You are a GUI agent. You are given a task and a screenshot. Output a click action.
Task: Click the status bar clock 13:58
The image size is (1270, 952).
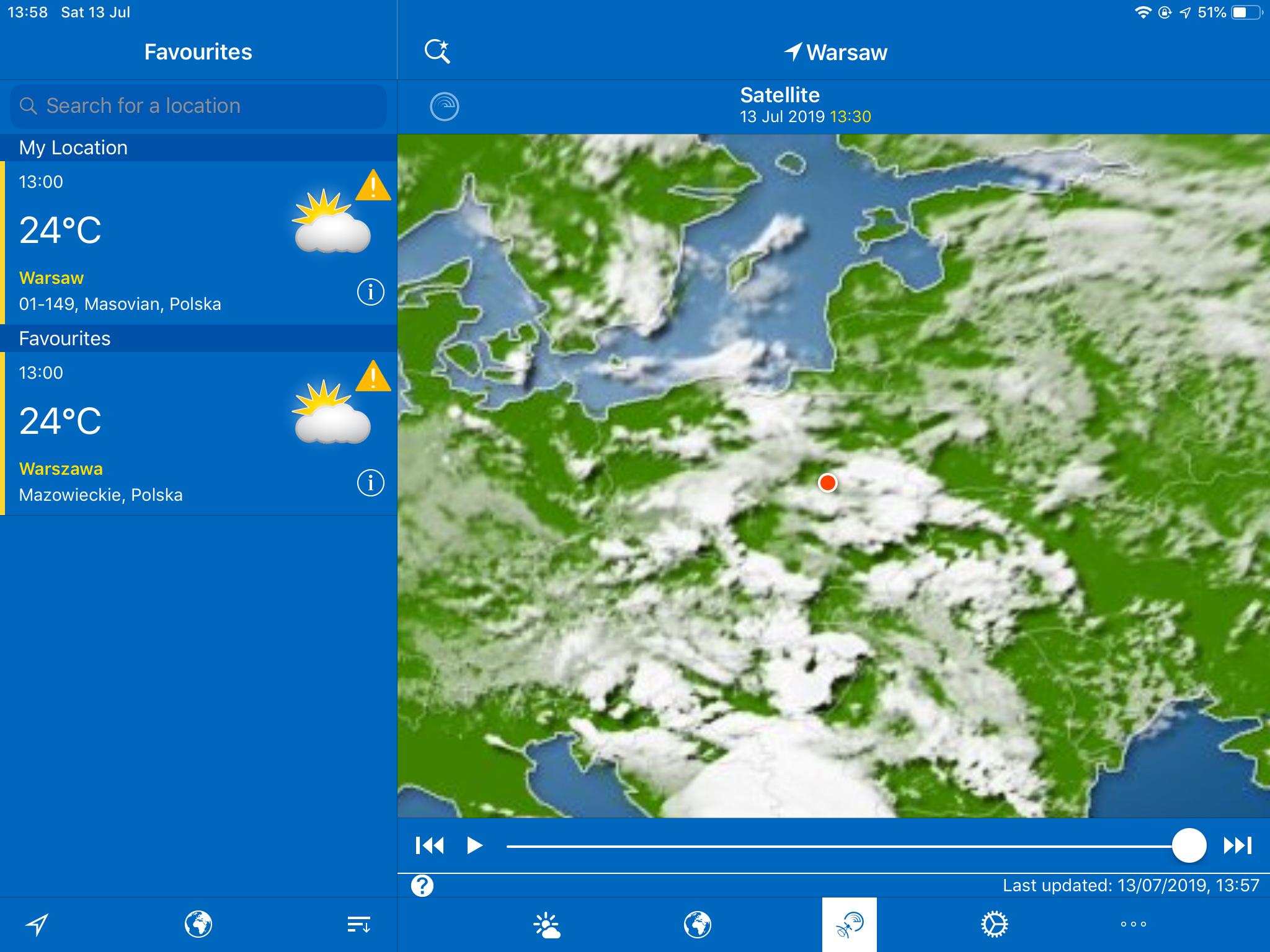[28, 12]
